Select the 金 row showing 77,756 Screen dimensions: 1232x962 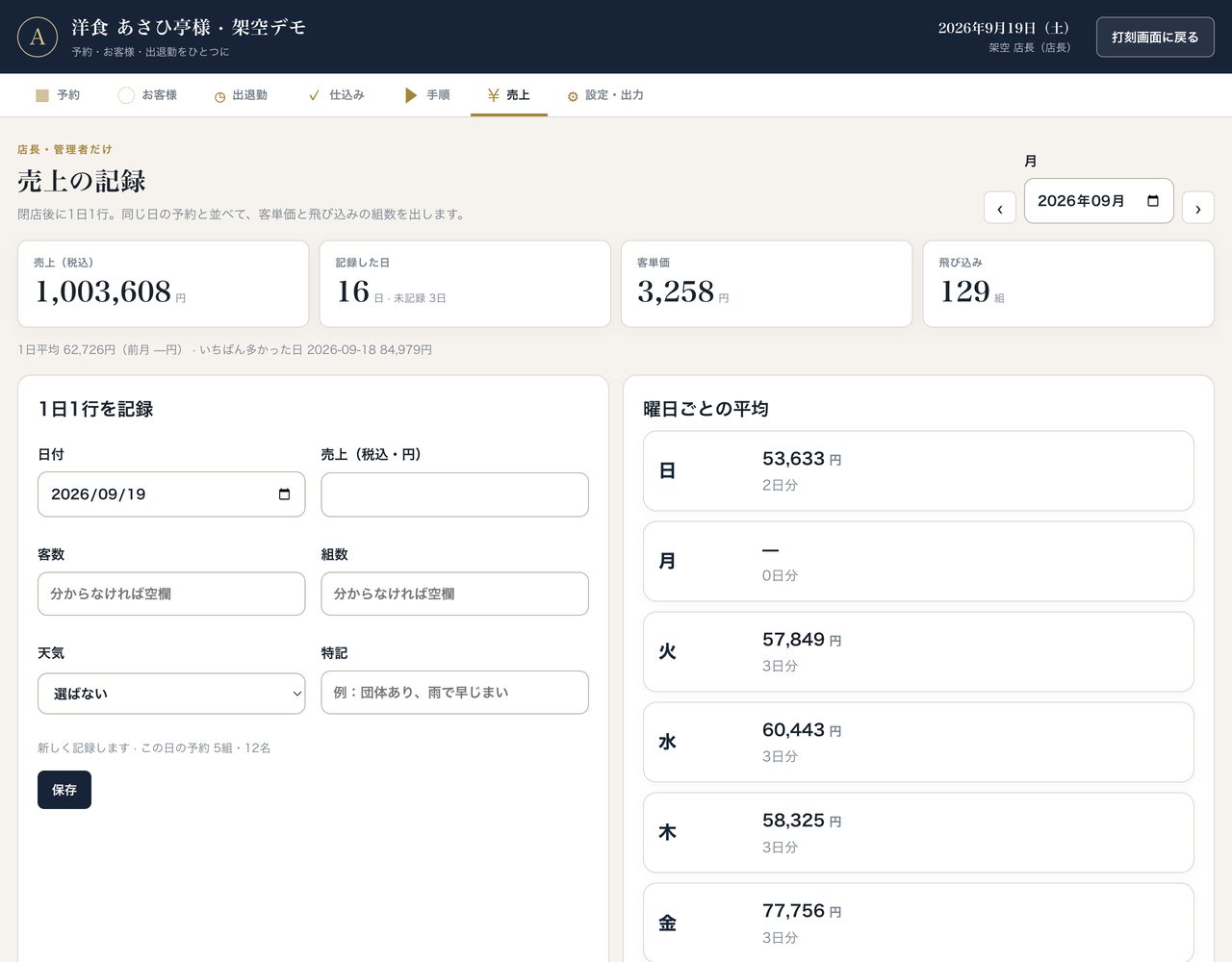pos(918,923)
